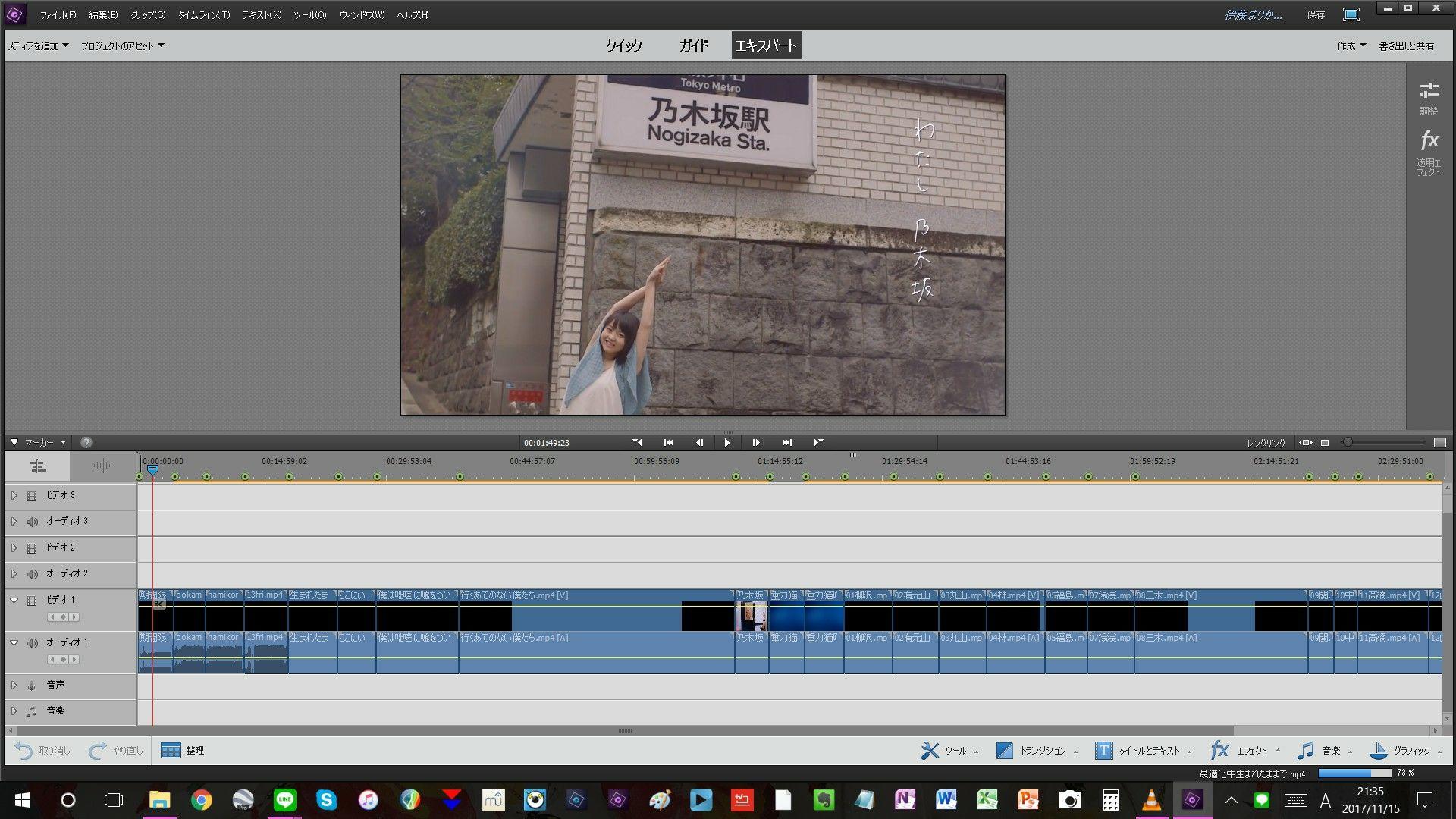Open the タイムライン(T) menu
Image resolution: width=1456 pixels, height=819 pixels.
click(x=204, y=14)
